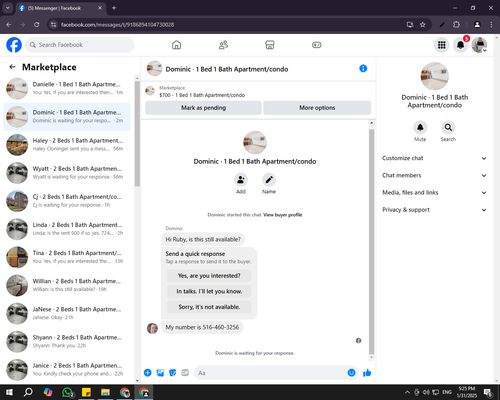Open more actions plus icon in composer
The image size is (500, 400).
148,373
